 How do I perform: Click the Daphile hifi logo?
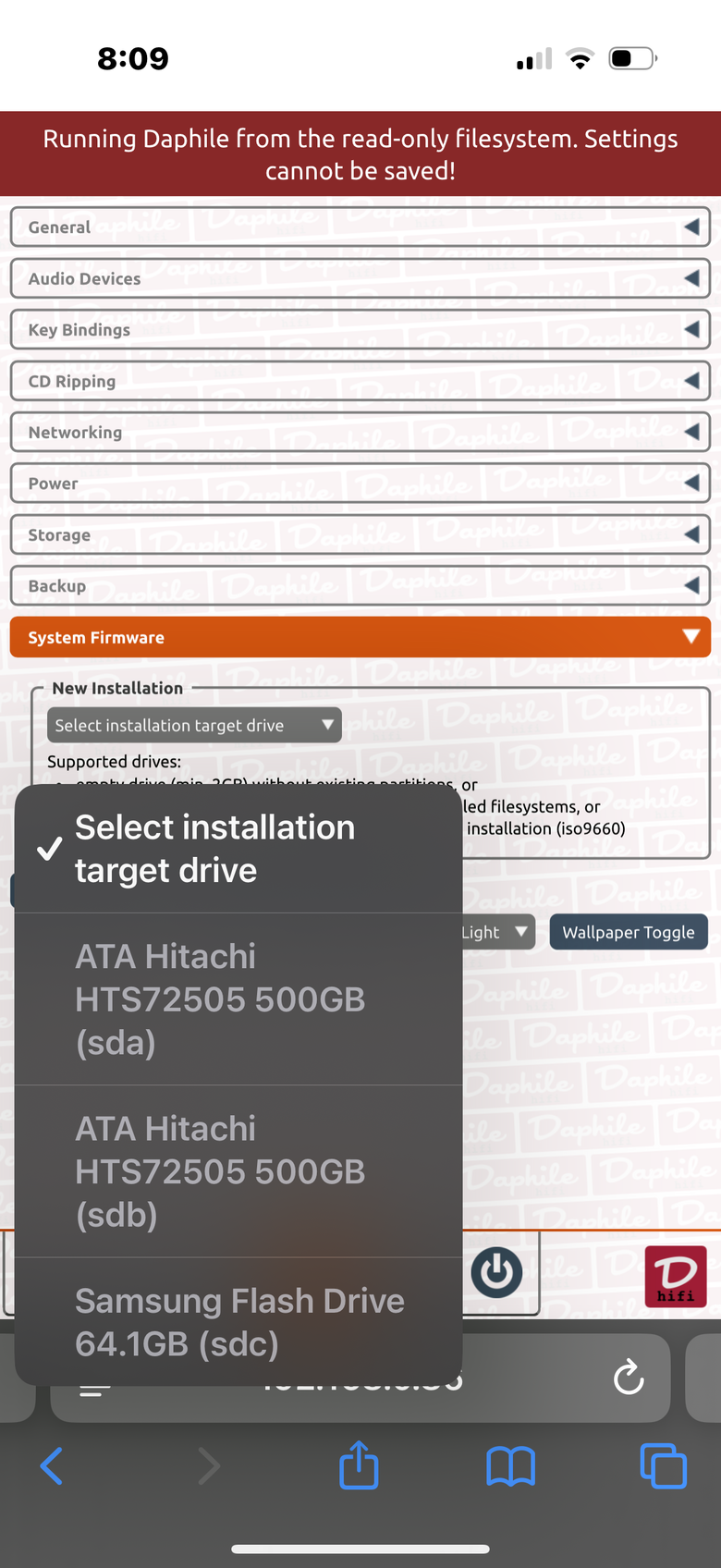(676, 1277)
